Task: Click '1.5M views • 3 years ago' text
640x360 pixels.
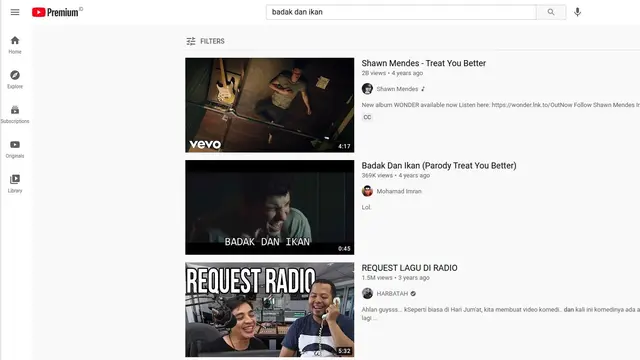Action: click(396, 278)
